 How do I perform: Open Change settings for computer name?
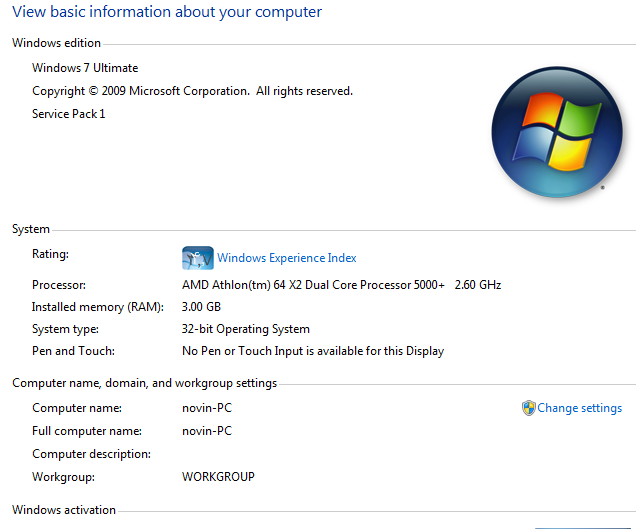click(x=580, y=408)
